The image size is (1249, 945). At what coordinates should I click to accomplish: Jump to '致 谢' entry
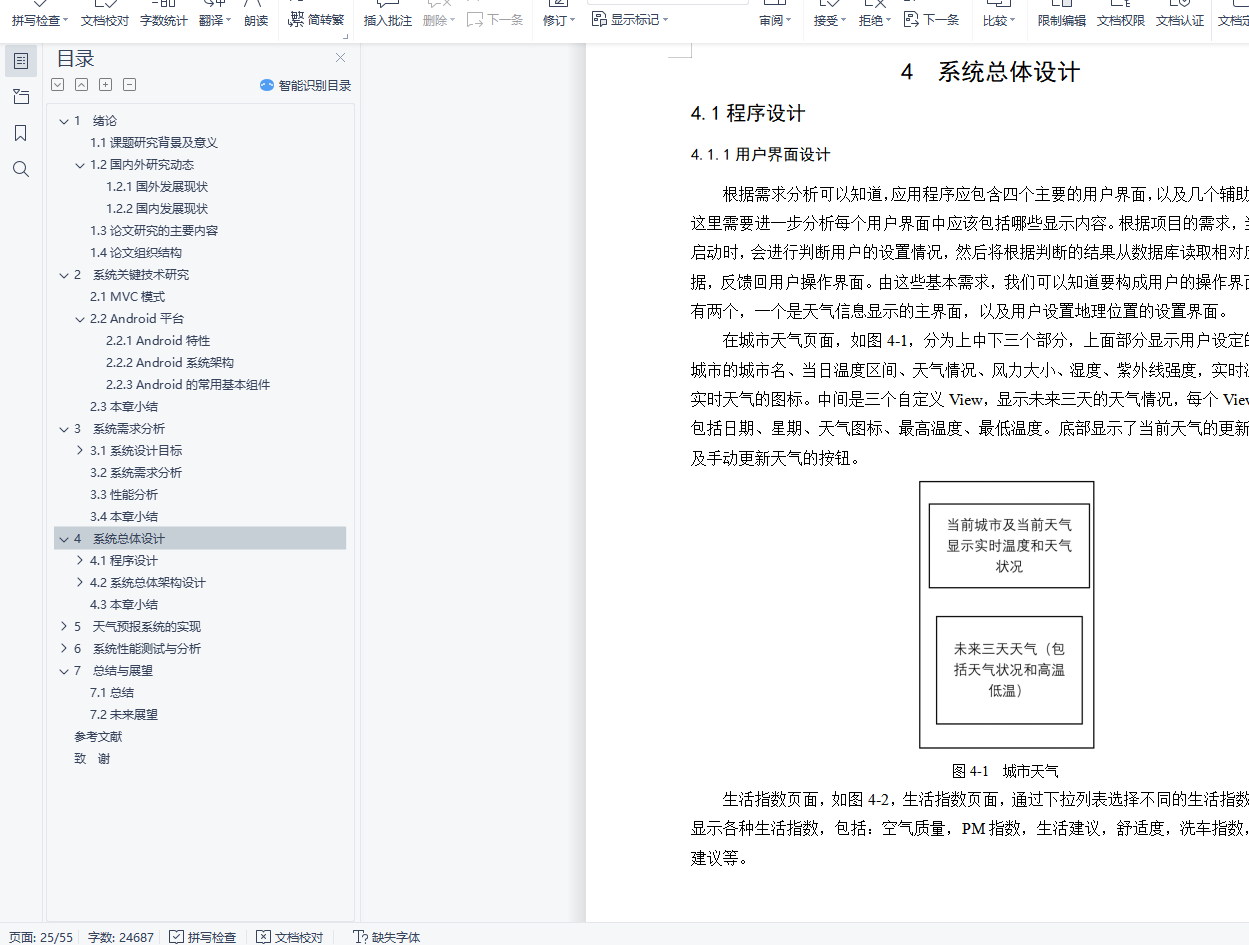[92, 759]
